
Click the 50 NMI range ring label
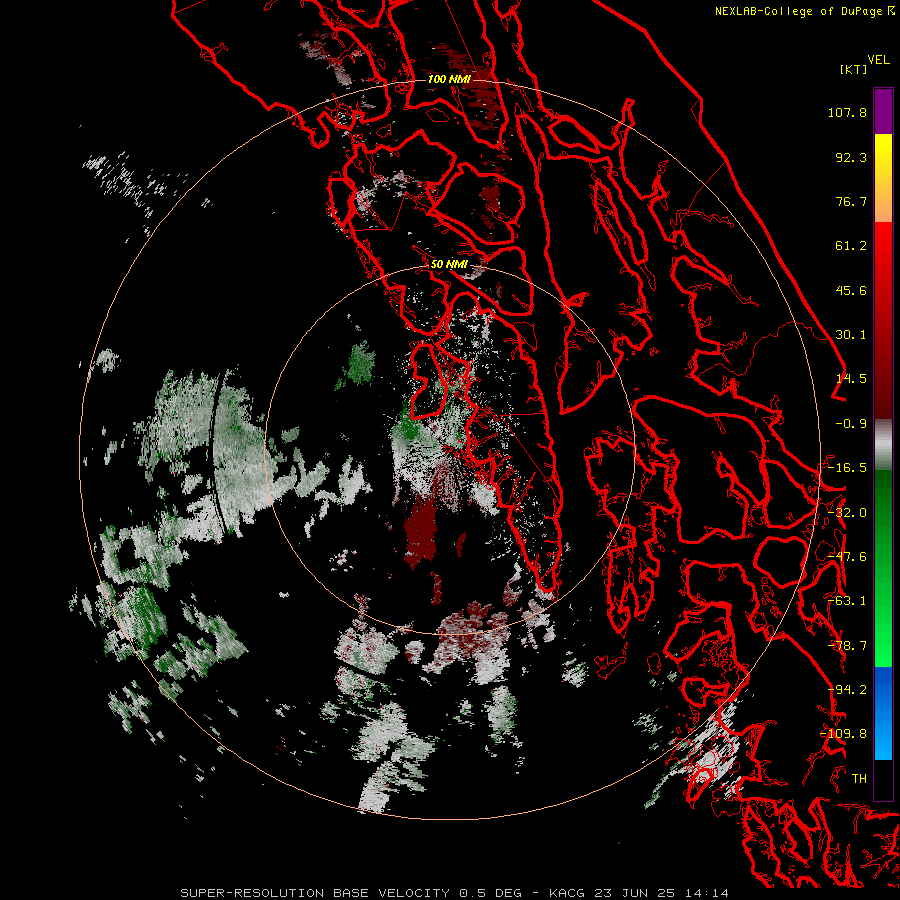pyautogui.click(x=449, y=264)
